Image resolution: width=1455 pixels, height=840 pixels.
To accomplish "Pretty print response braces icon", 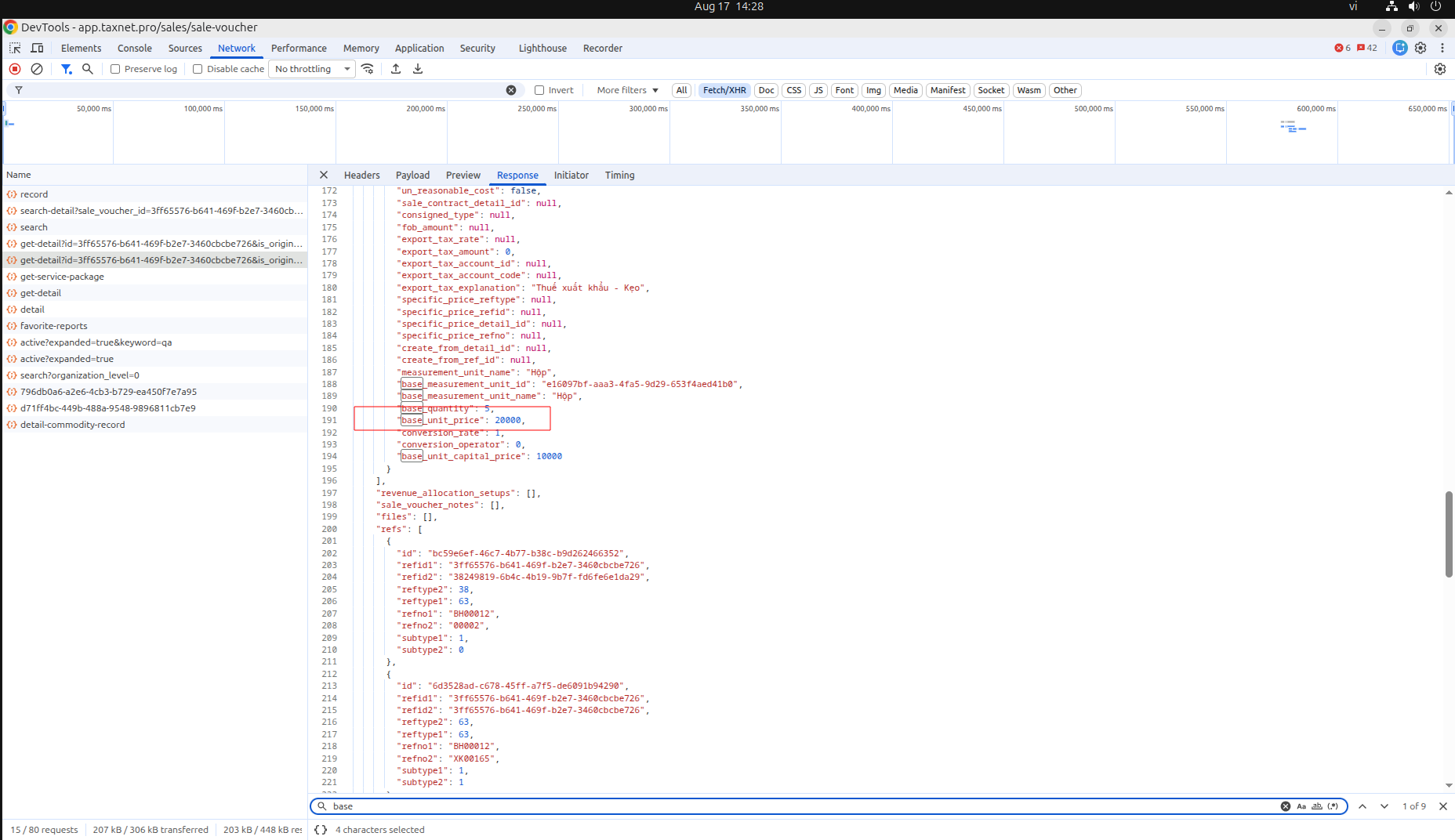I will point(321,829).
